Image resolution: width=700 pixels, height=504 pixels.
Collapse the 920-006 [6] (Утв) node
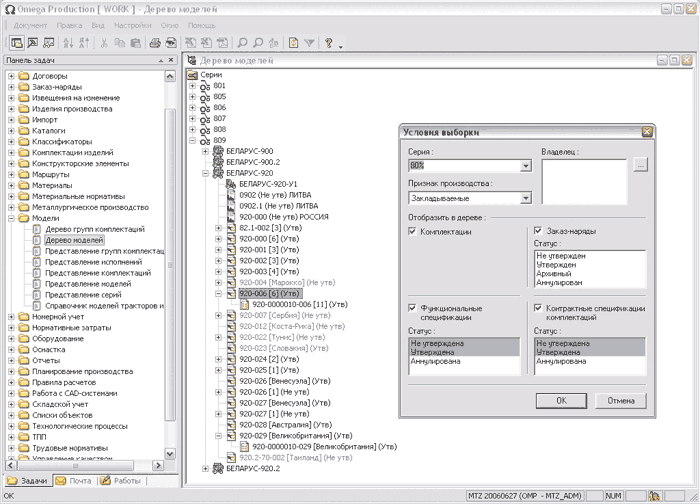point(218,294)
